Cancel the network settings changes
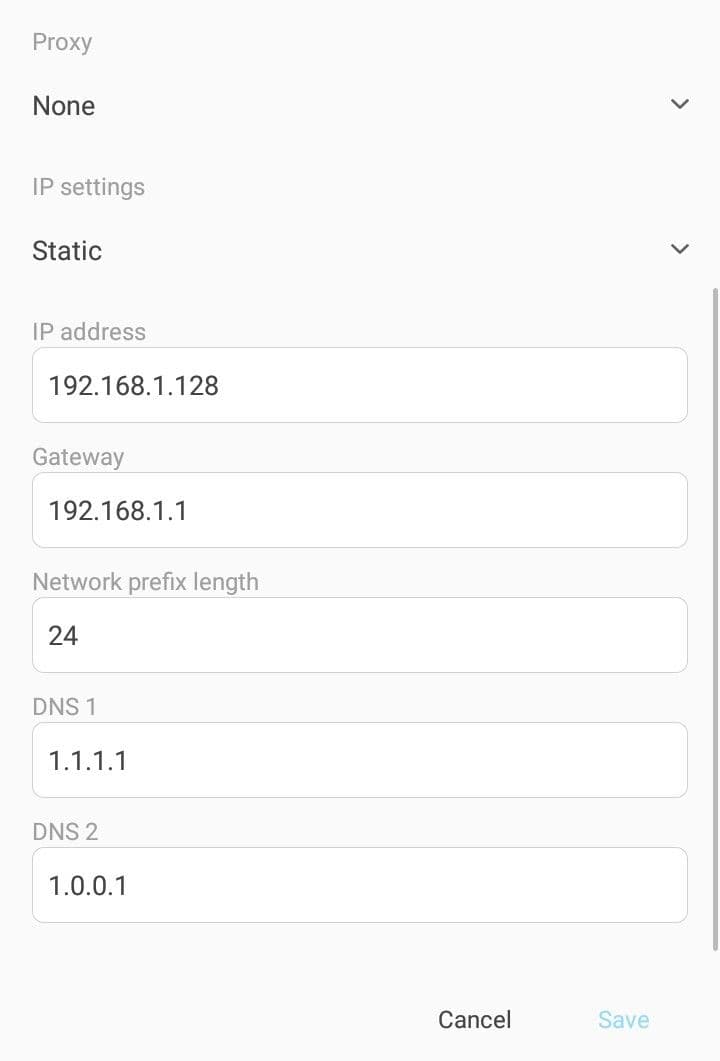 [x=474, y=1020]
